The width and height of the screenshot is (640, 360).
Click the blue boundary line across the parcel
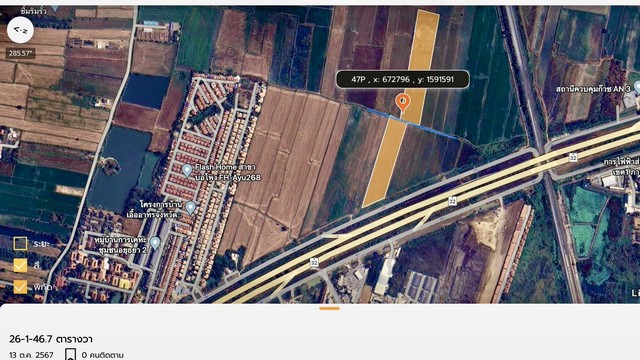(412, 124)
